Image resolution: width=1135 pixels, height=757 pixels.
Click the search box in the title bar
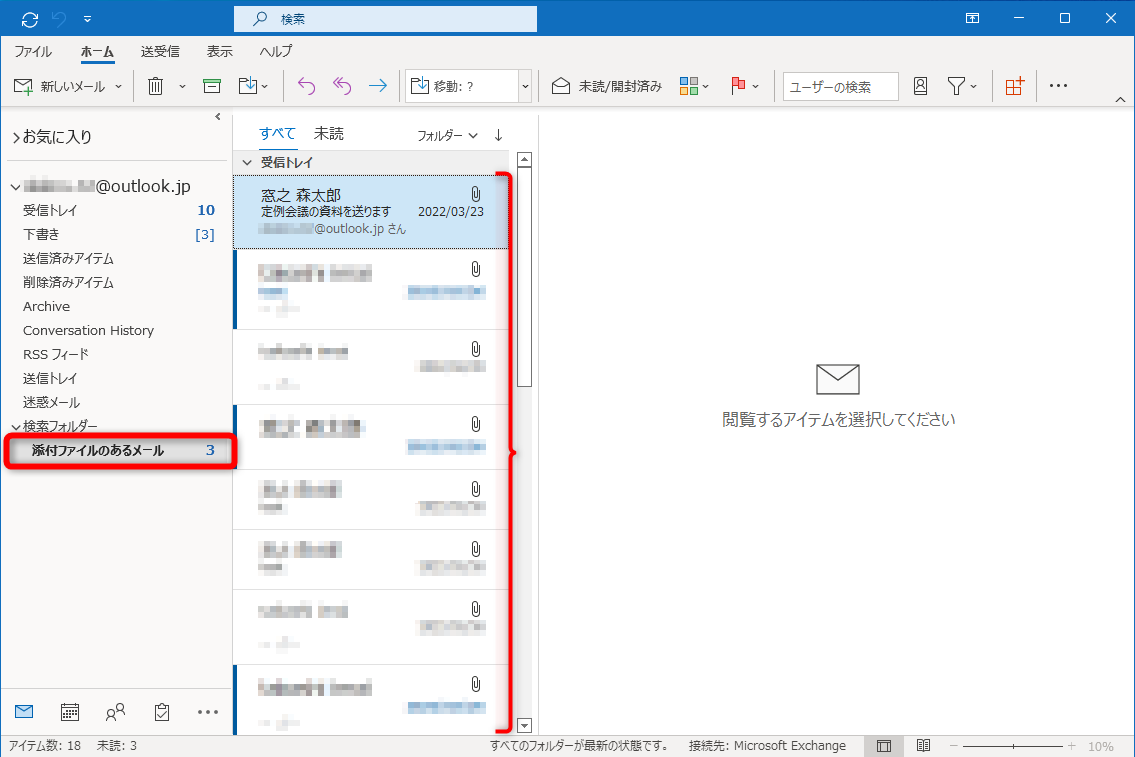pyautogui.click(x=385, y=20)
